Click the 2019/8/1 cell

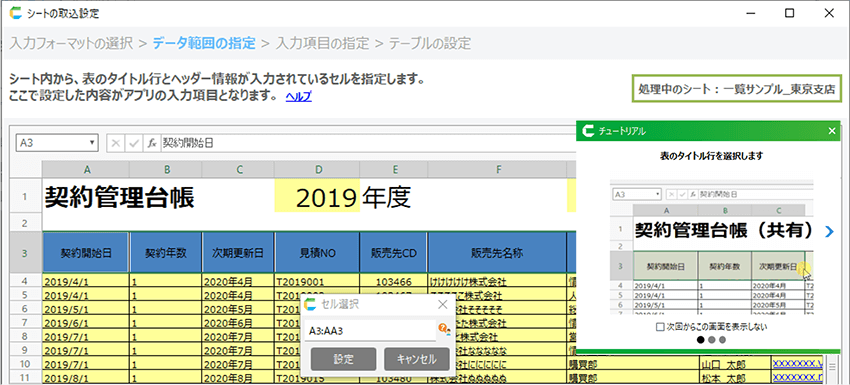click(86, 376)
